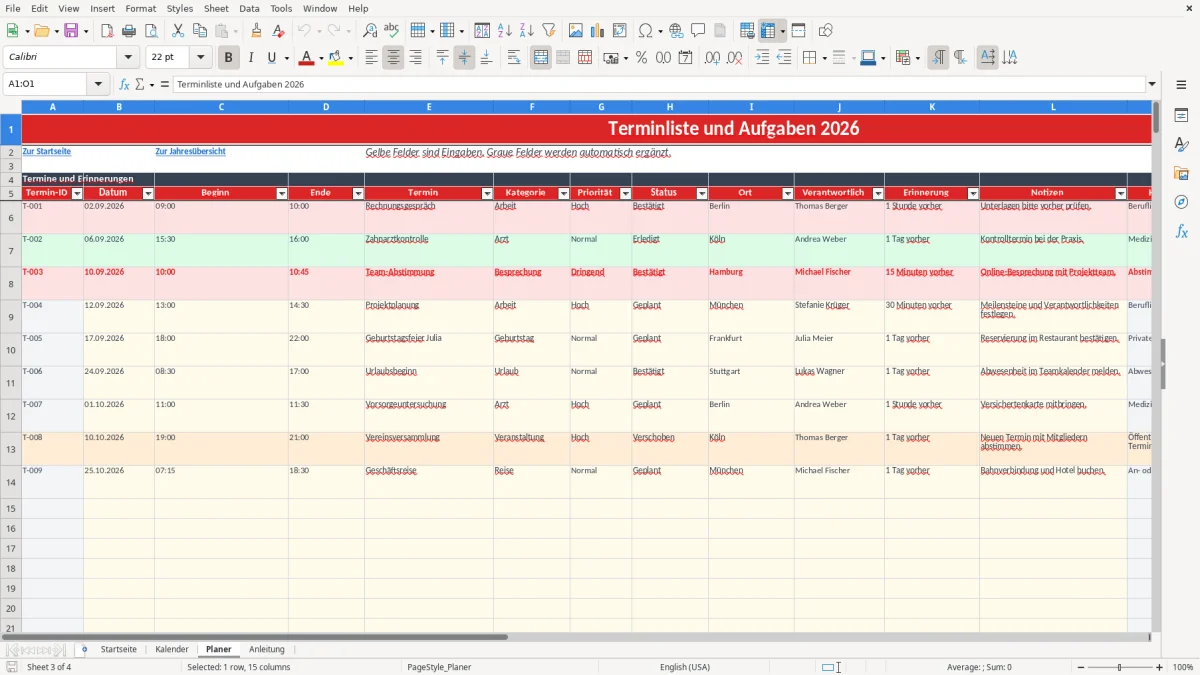Apply yellow Background Color highlight
The width and height of the screenshot is (1200, 675).
(x=336, y=58)
